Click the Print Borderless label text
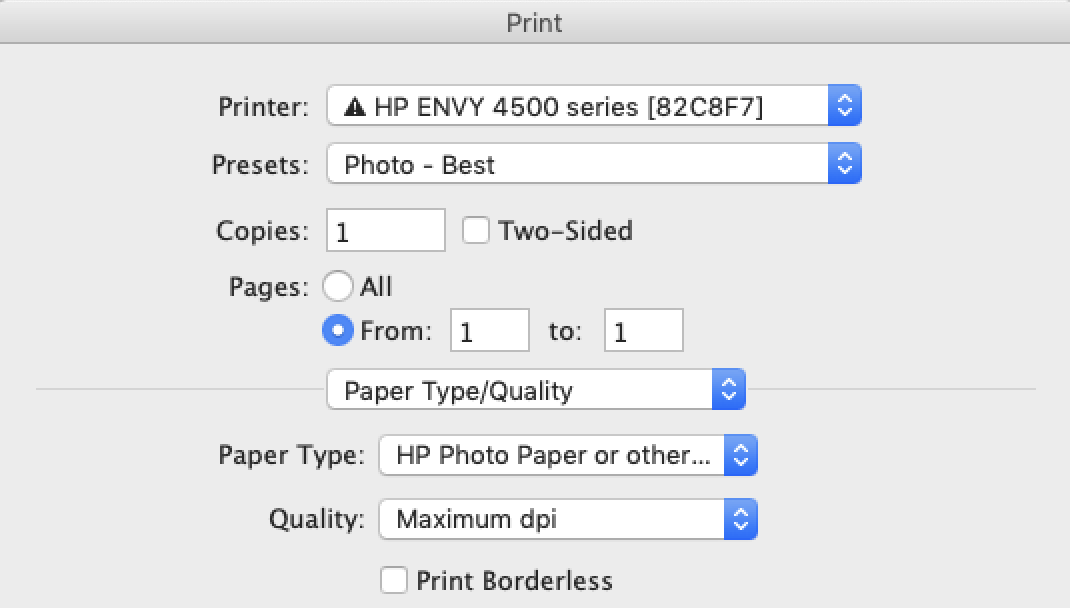 point(514,580)
